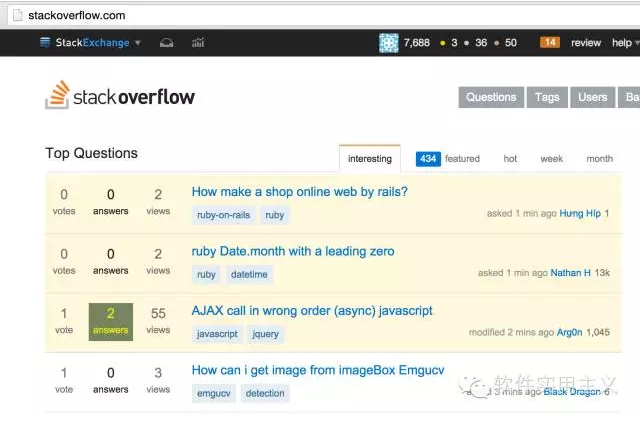641x435 pixels.
Task: Click the Stack Overflow logo
Action: coord(120,96)
